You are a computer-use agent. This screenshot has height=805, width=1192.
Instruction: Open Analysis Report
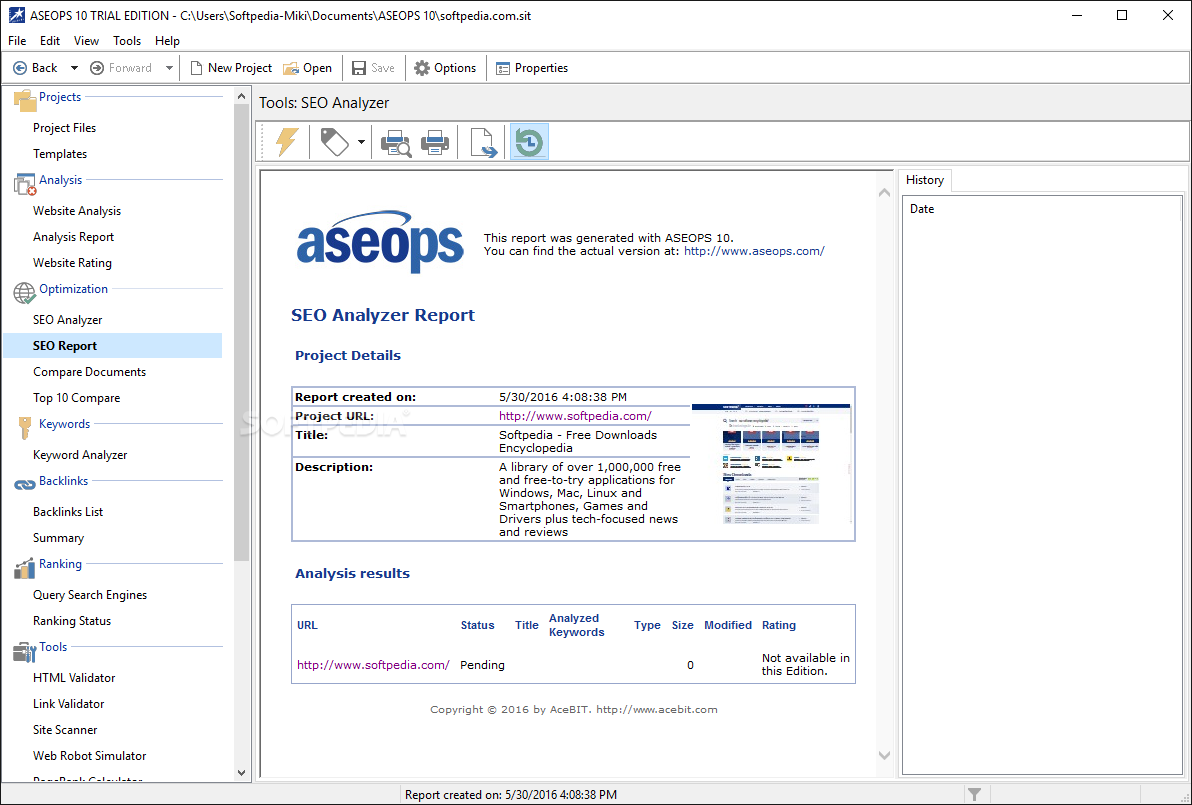coord(74,236)
